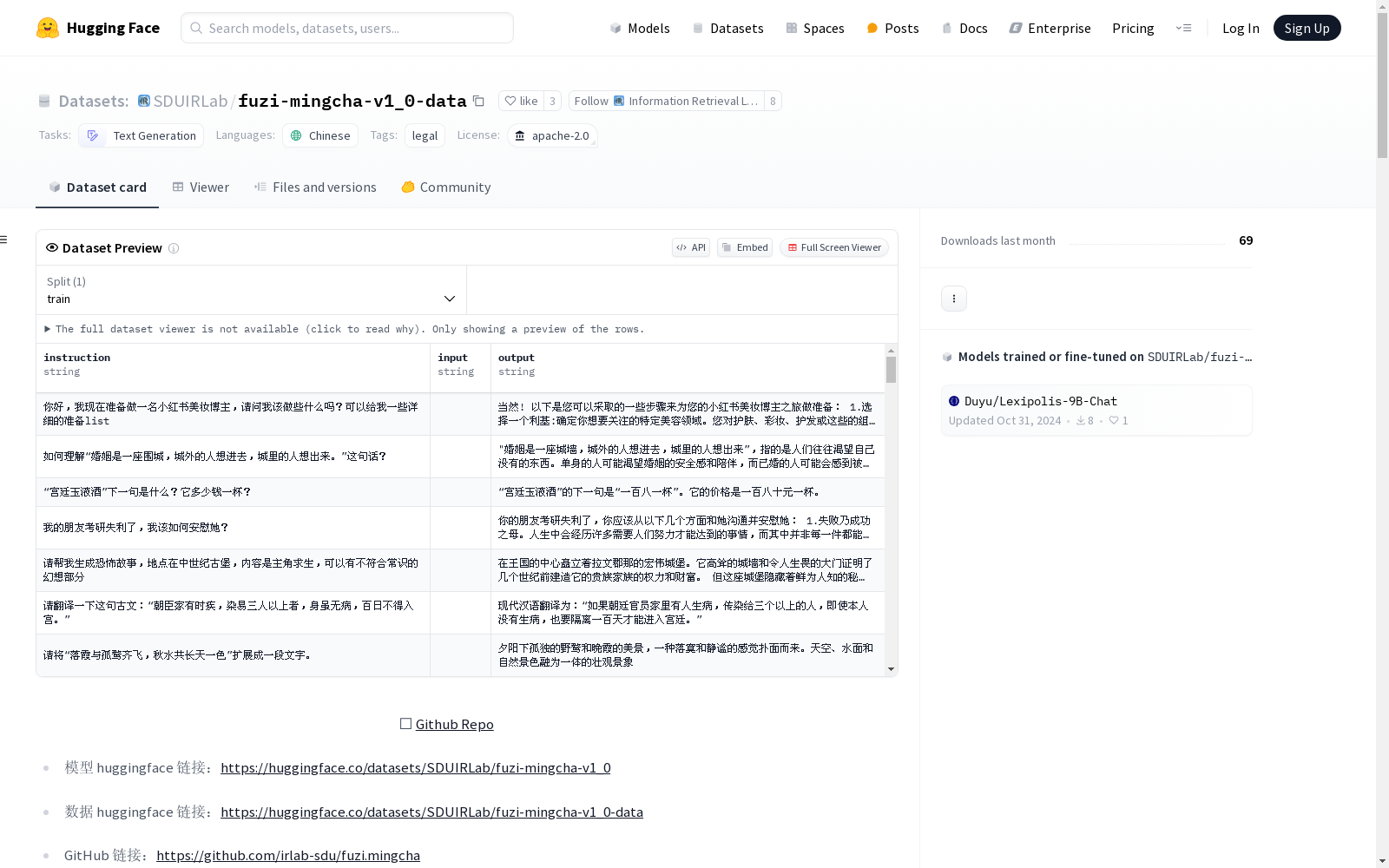The width and height of the screenshot is (1389, 868).
Task: Click the row about 宫廷玉液酒 instruction
Action: point(233,492)
